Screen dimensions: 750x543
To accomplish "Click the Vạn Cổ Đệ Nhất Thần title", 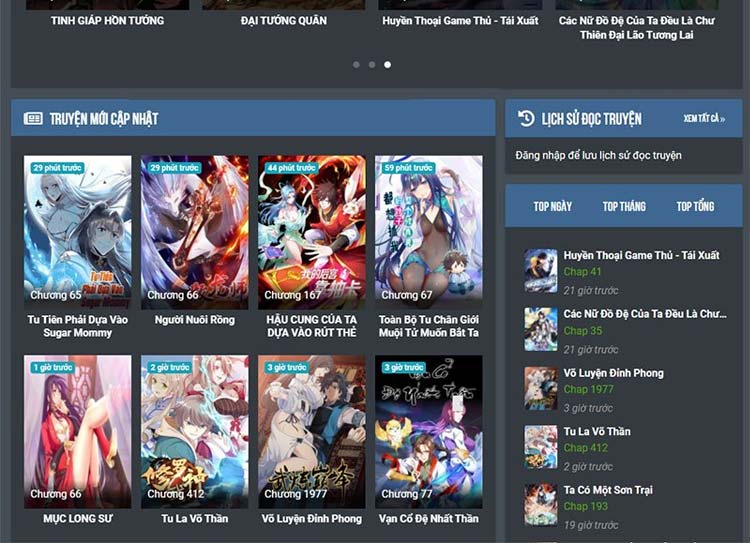I will [428, 519].
